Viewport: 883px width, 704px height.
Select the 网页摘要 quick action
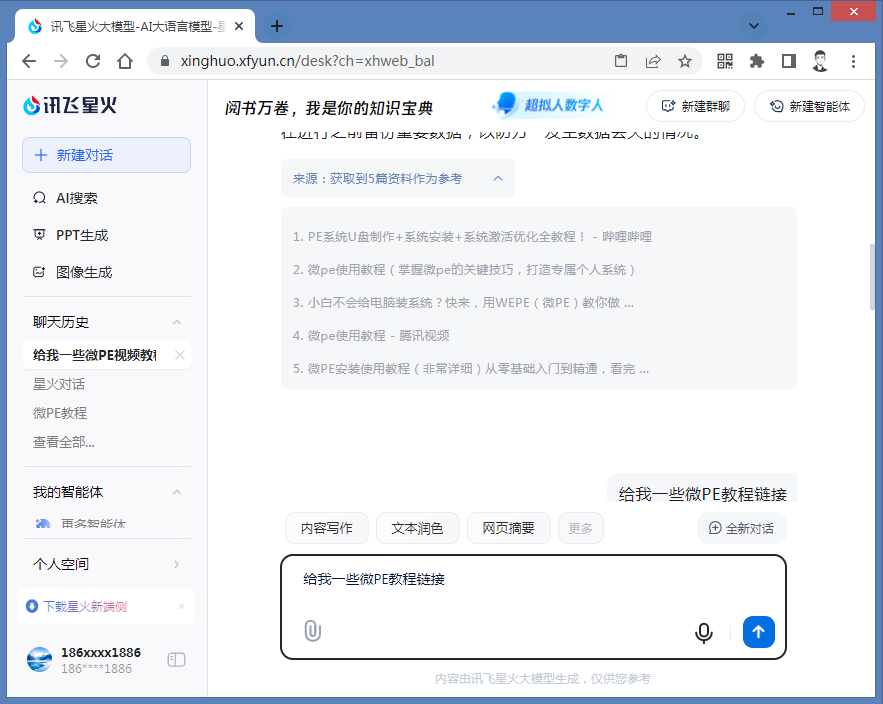[508, 528]
